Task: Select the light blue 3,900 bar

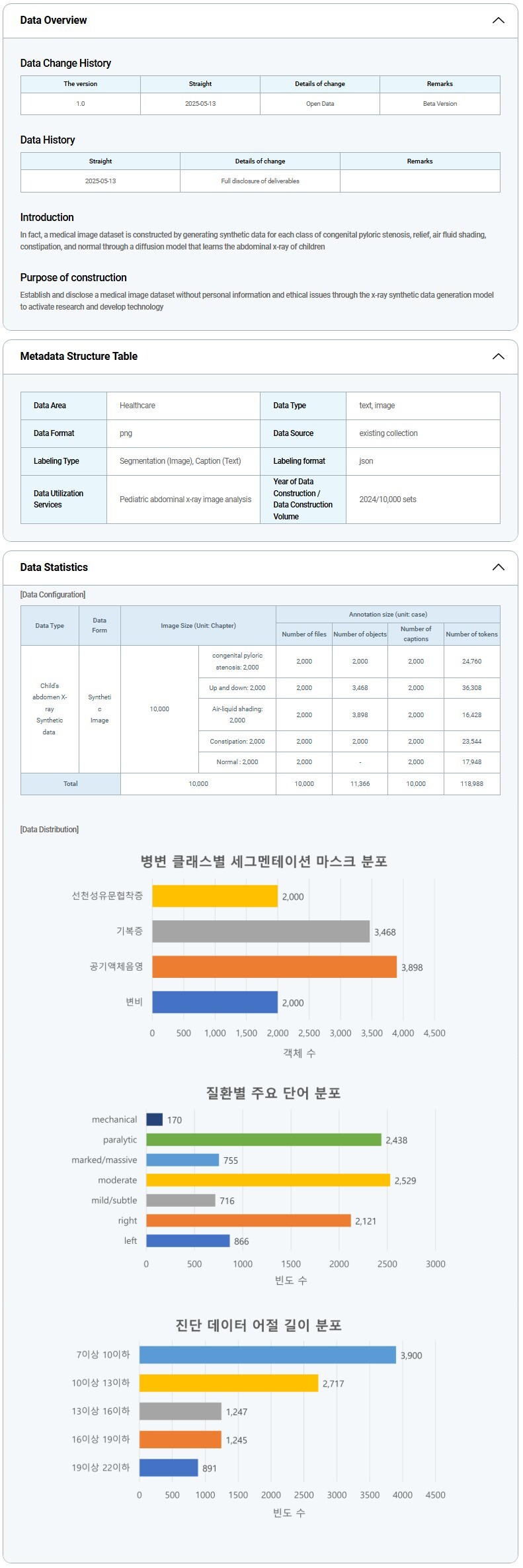Action: click(267, 1354)
